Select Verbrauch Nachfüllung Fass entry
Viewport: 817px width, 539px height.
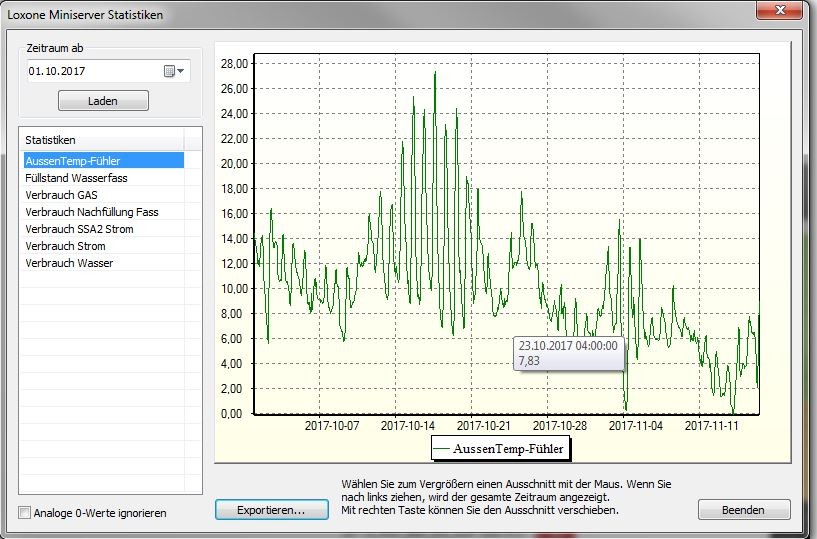pyautogui.click(x=91, y=212)
